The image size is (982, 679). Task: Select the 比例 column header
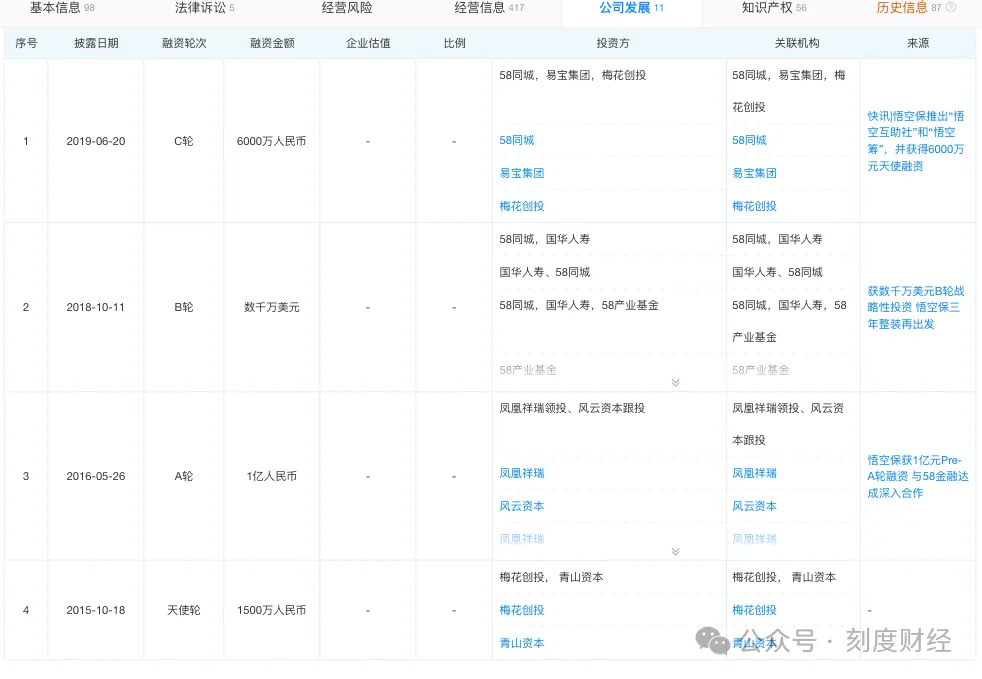[x=454, y=43]
